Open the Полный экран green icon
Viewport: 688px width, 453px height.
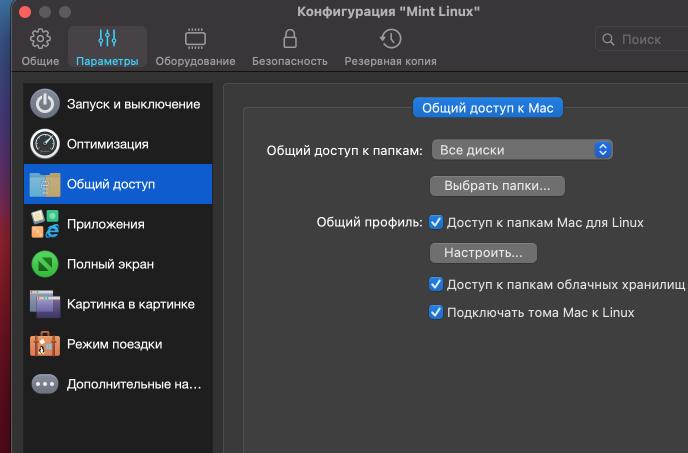[45, 264]
